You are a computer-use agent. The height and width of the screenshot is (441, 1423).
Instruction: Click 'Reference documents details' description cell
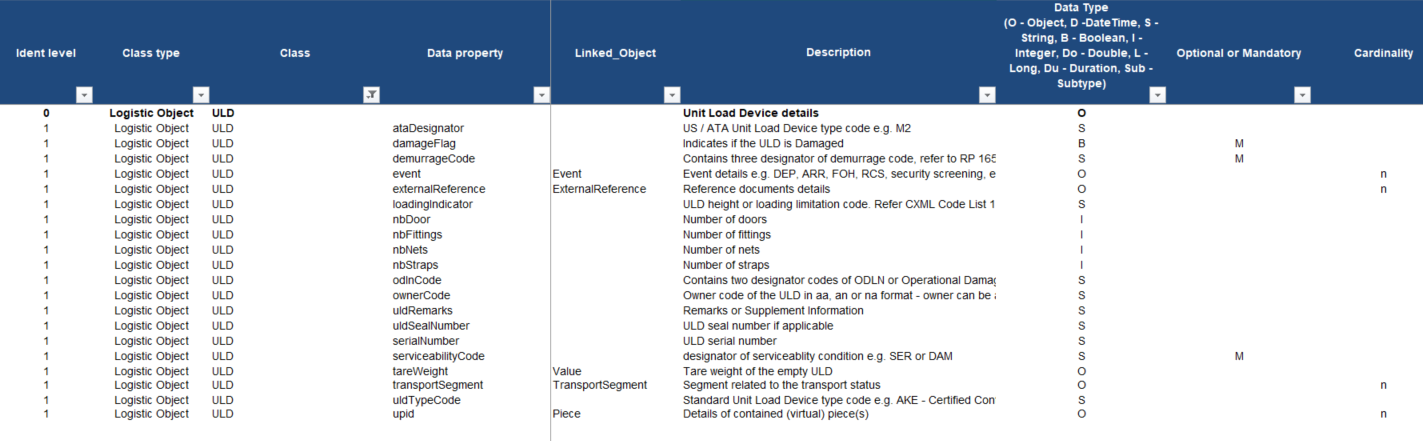tap(756, 189)
